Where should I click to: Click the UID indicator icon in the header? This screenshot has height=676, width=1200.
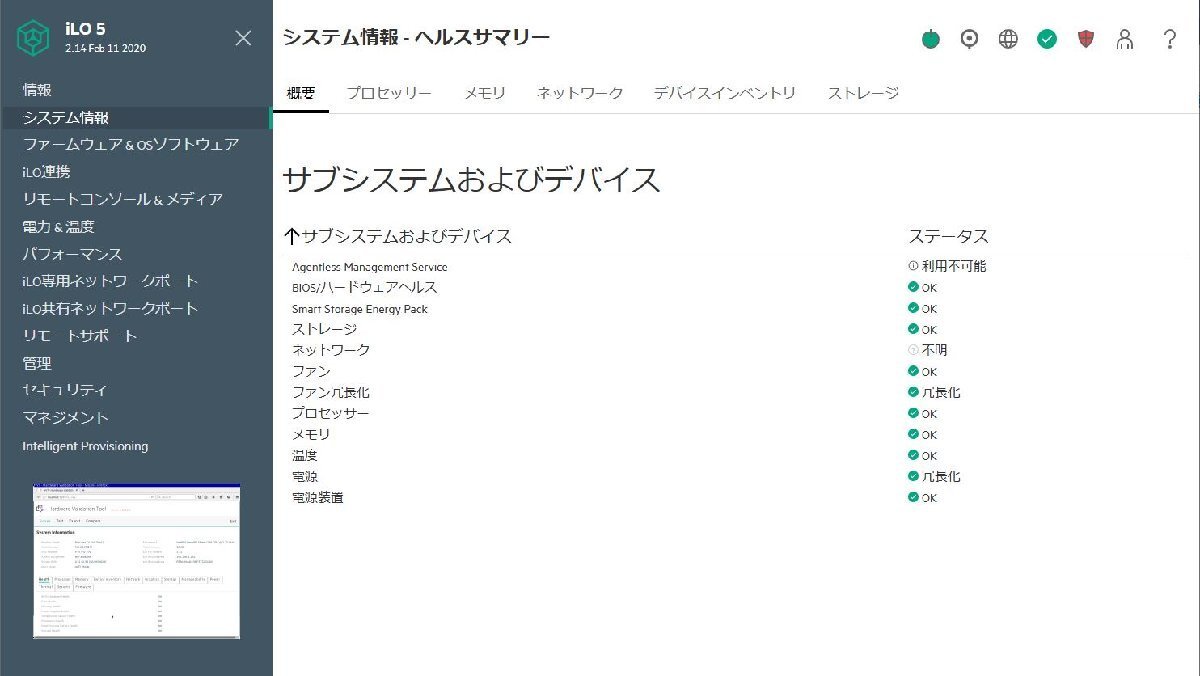pyautogui.click(x=968, y=39)
